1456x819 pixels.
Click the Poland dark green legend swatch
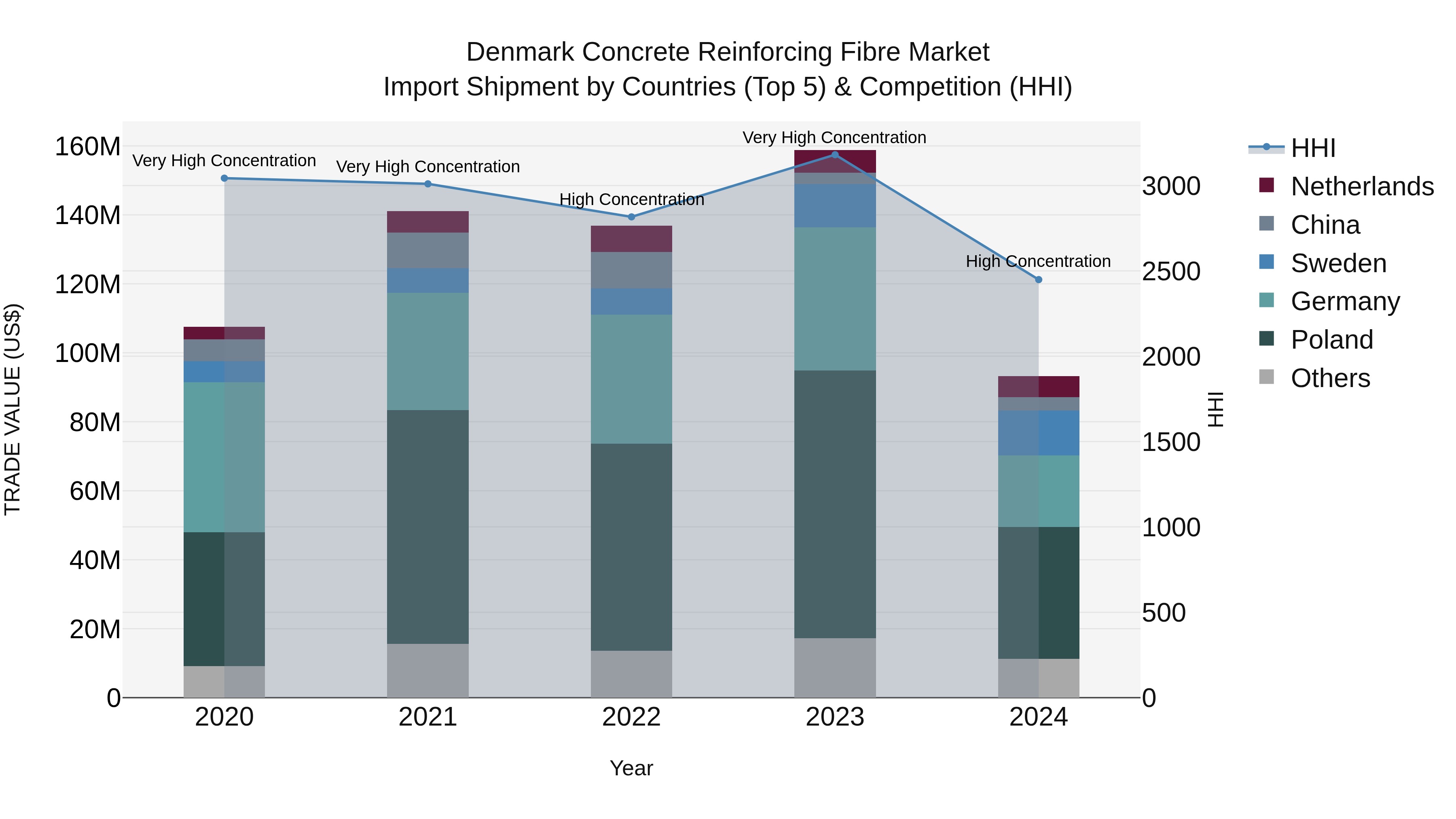point(1267,338)
